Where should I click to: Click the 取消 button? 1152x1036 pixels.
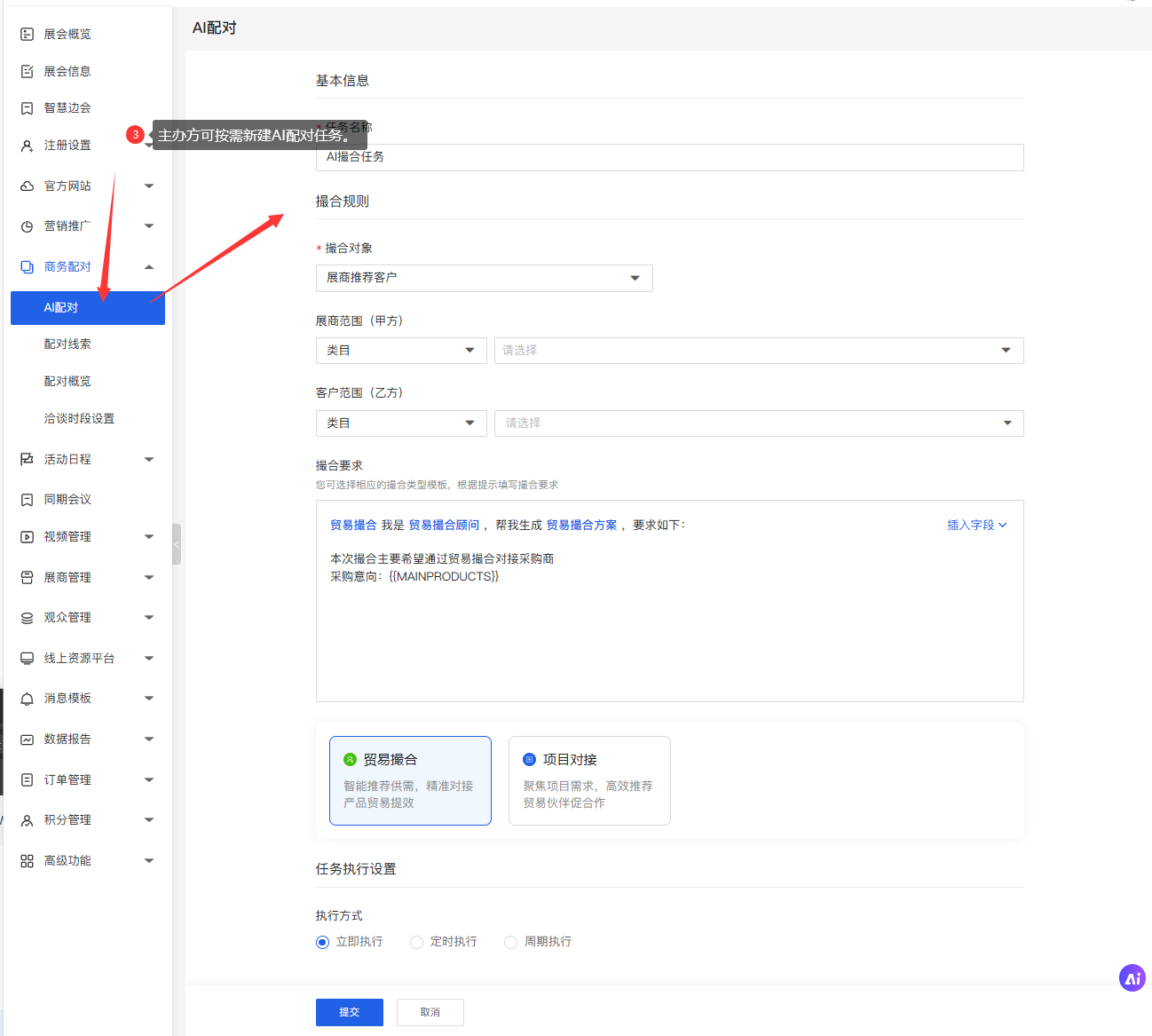(430, 1012)
